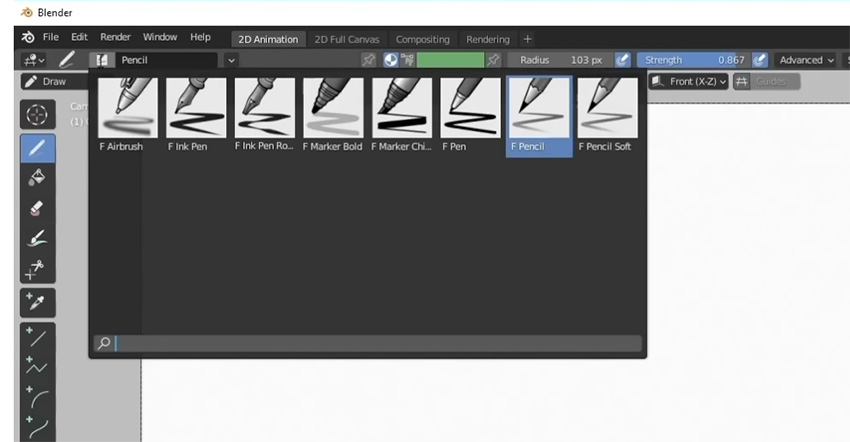Select the Line primitive tool
This screenshot has width=850, height=442.
37,337
